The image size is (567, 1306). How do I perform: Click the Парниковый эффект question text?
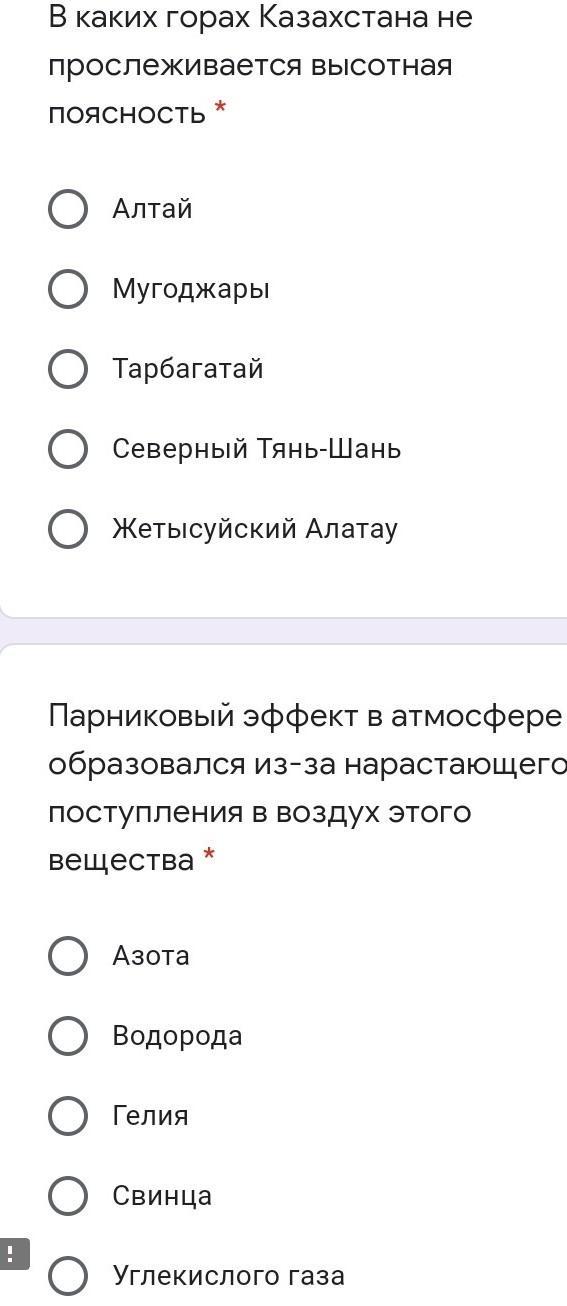(x=307, y=788)
